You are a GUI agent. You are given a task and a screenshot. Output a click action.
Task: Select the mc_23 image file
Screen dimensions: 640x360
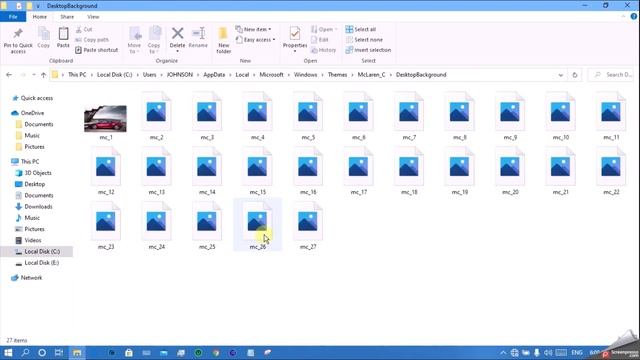[106, 226]
